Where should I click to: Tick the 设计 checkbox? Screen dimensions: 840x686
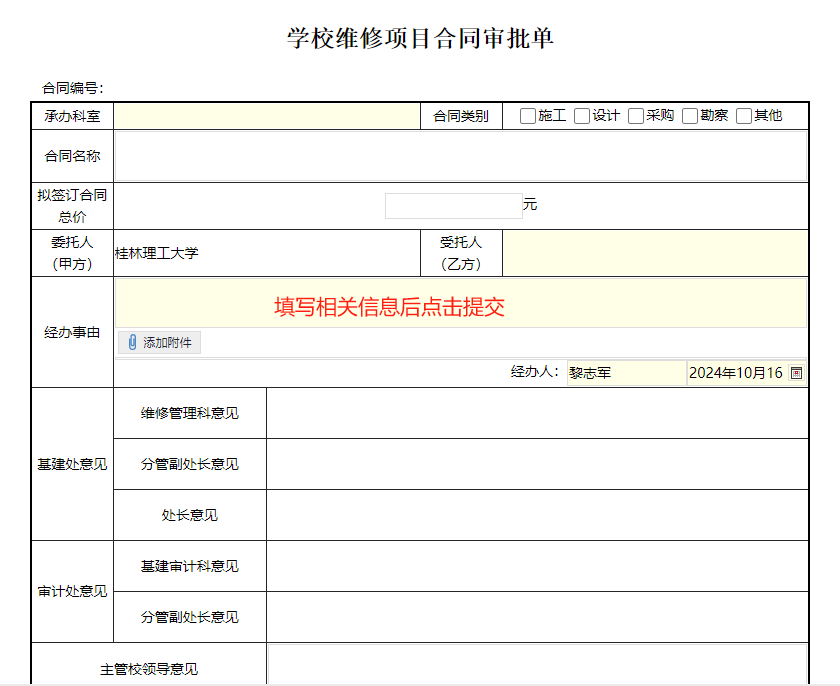click(x=582, y=116)
